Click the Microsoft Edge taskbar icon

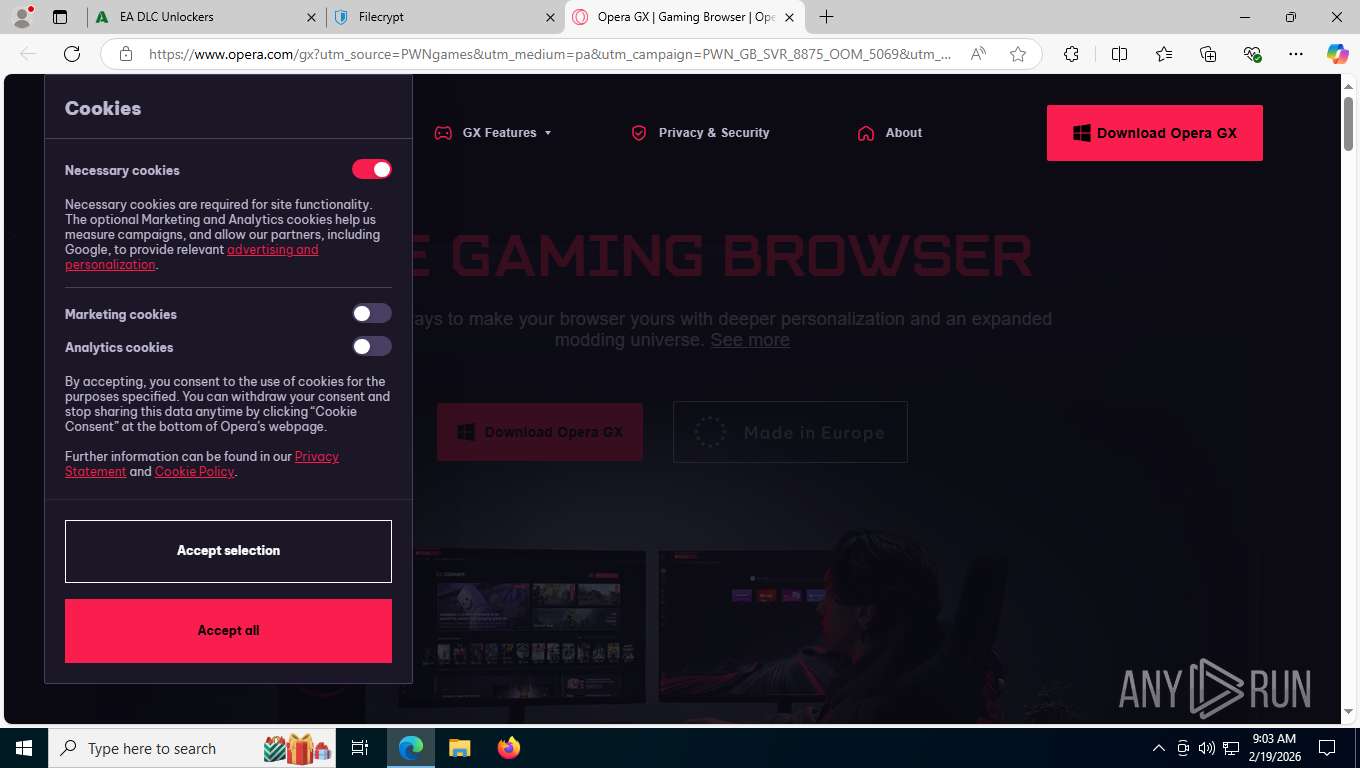(x=410, y=748)
